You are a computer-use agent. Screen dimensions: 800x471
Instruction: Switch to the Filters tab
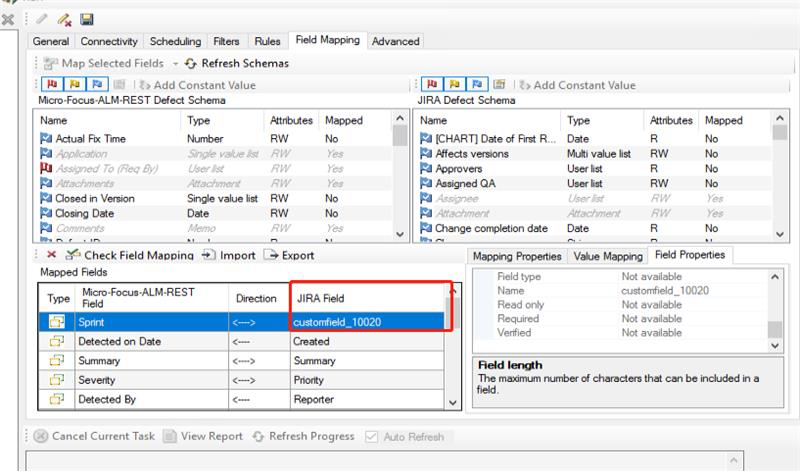tap(226, 41)
